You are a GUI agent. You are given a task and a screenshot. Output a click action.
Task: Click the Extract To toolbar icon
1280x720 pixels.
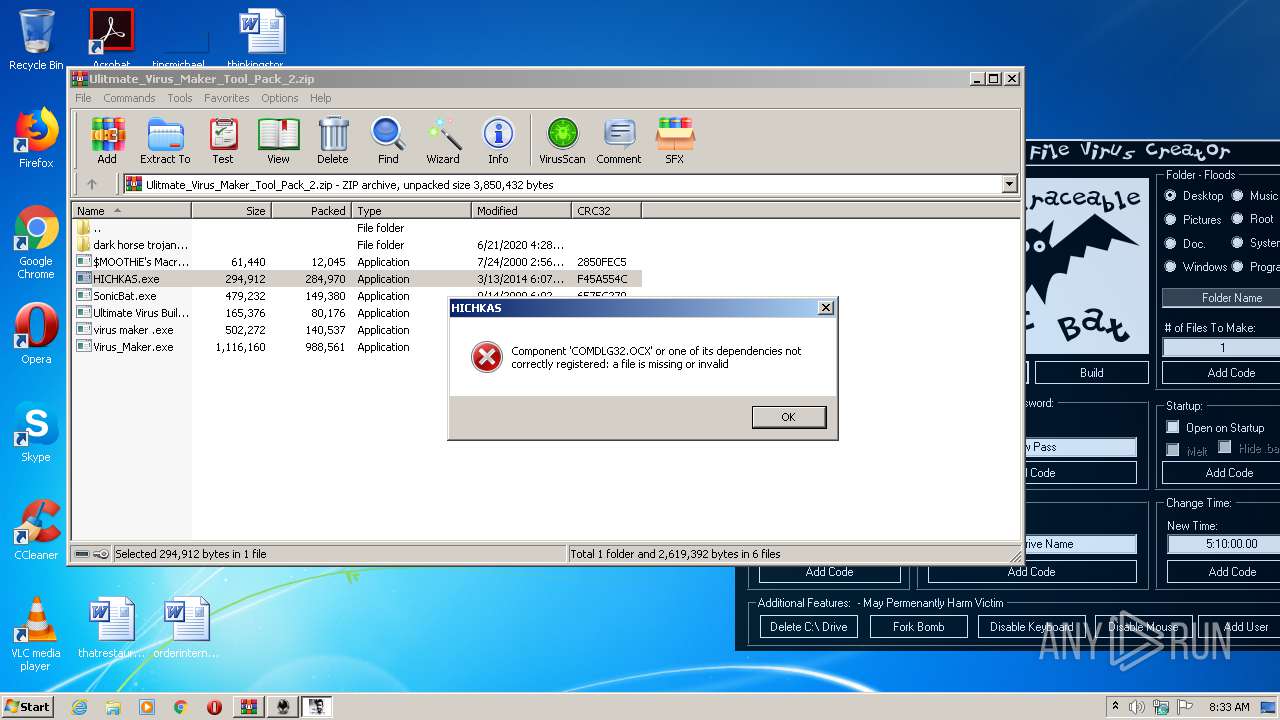click(x=165, y=141)
